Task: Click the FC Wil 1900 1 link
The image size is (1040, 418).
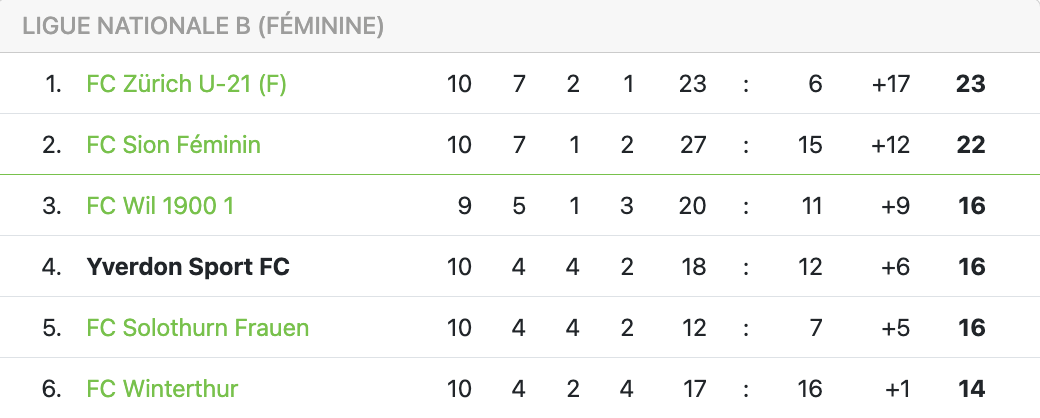Action: click(160, 206)
